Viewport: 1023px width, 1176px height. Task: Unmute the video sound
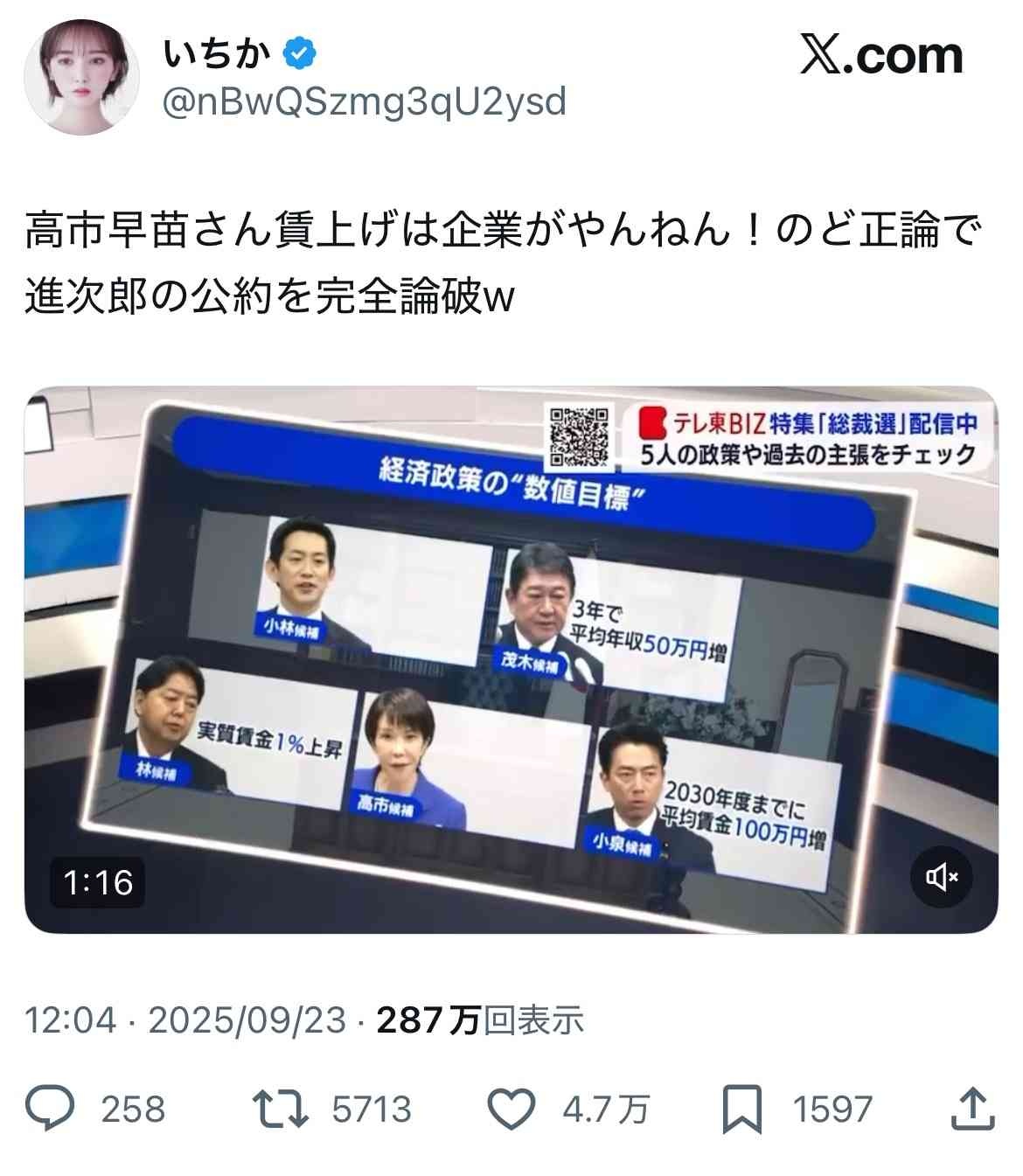(x=941, y=876)
